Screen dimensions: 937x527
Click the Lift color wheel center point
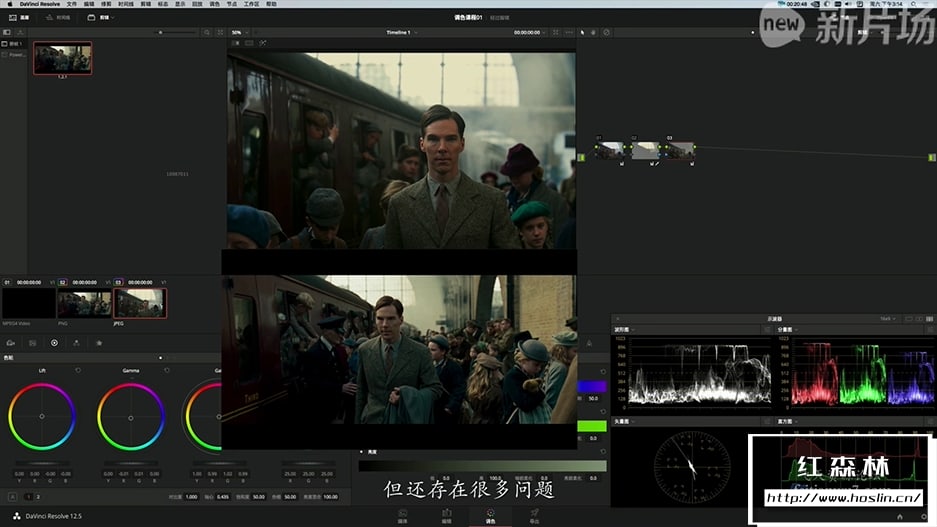(42, 416)
